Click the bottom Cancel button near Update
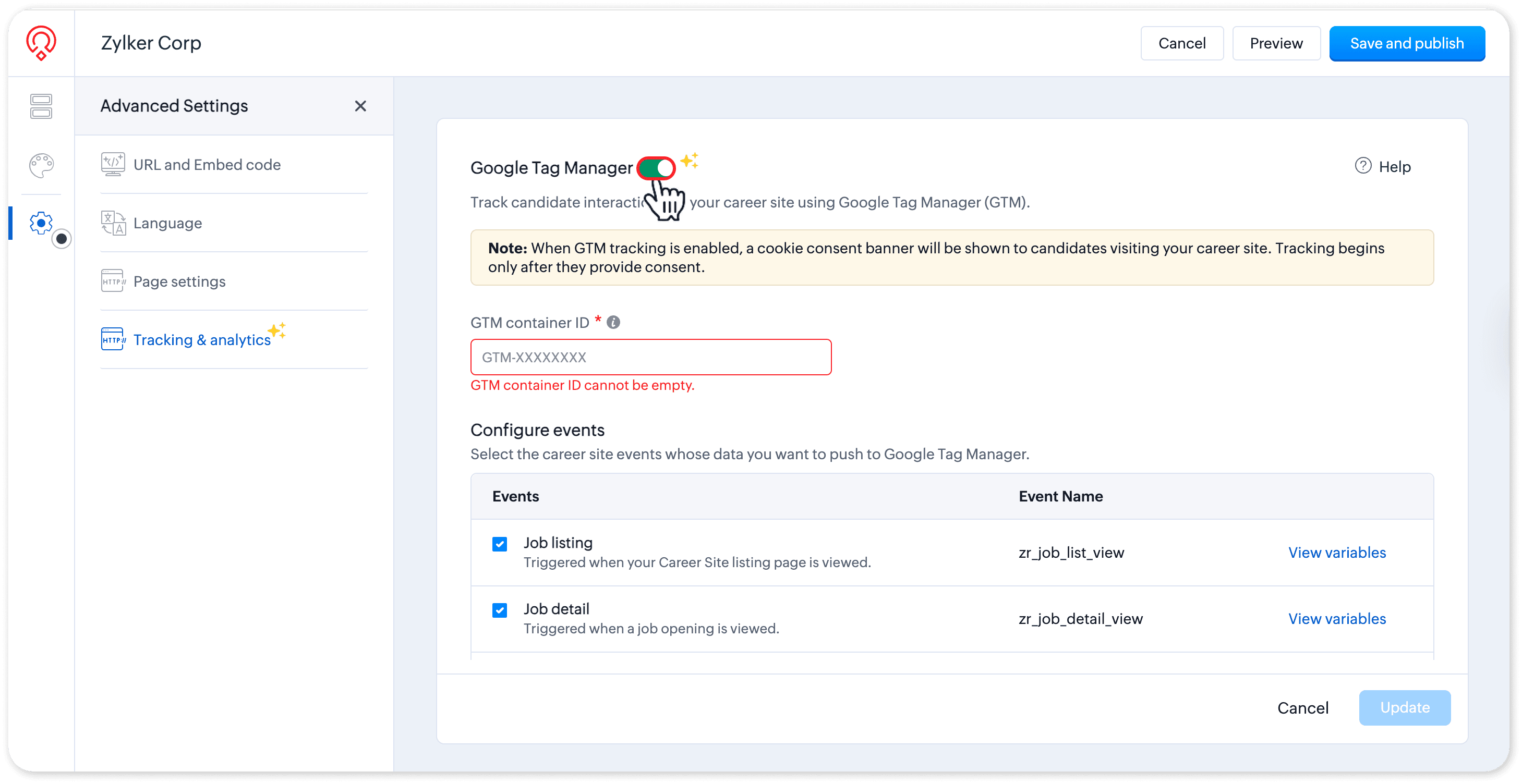Viewport: 1522px width, 784px height. coord(1303,708)
